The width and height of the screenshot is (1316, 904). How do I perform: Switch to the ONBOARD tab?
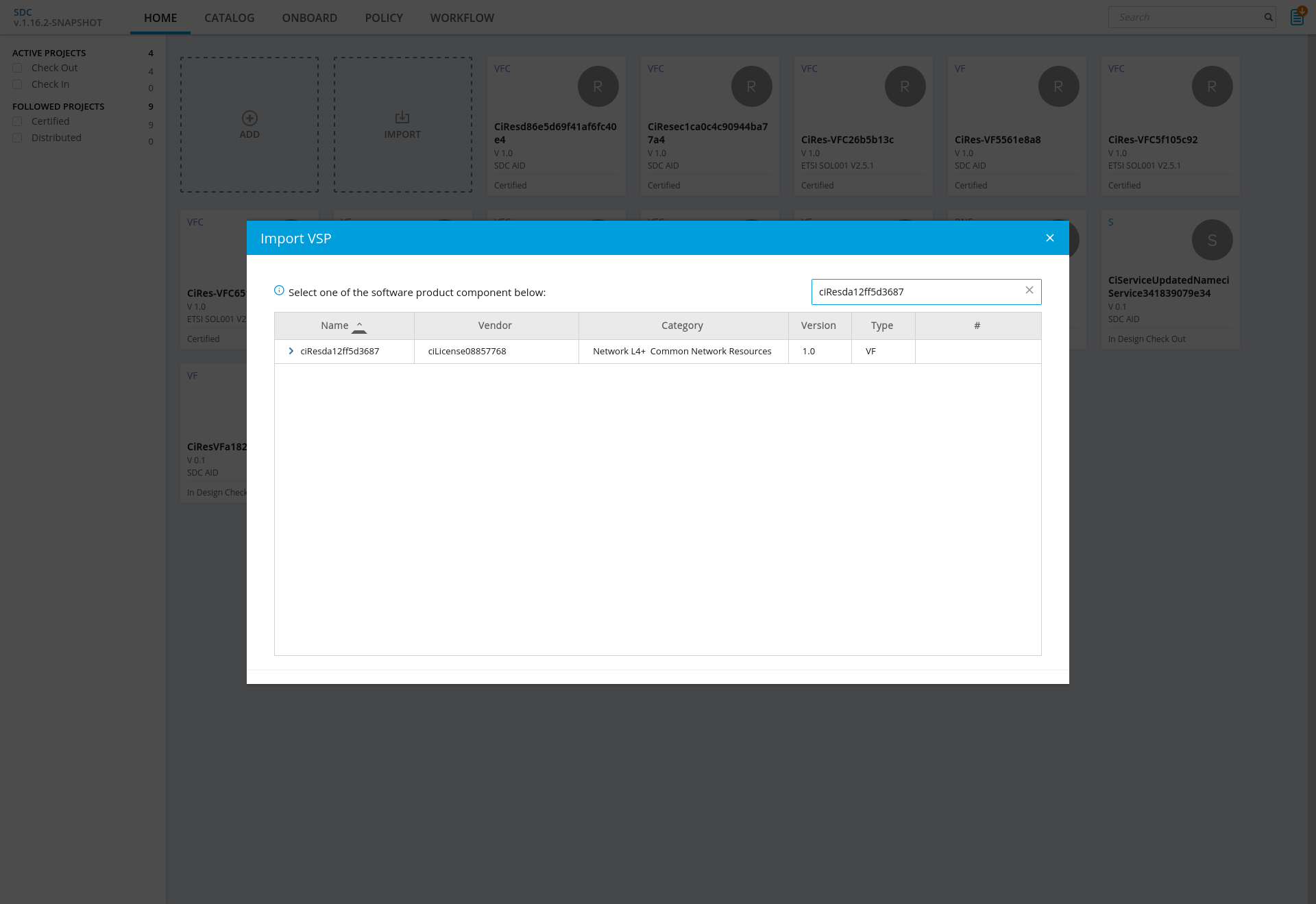click(x=309, y=18)
